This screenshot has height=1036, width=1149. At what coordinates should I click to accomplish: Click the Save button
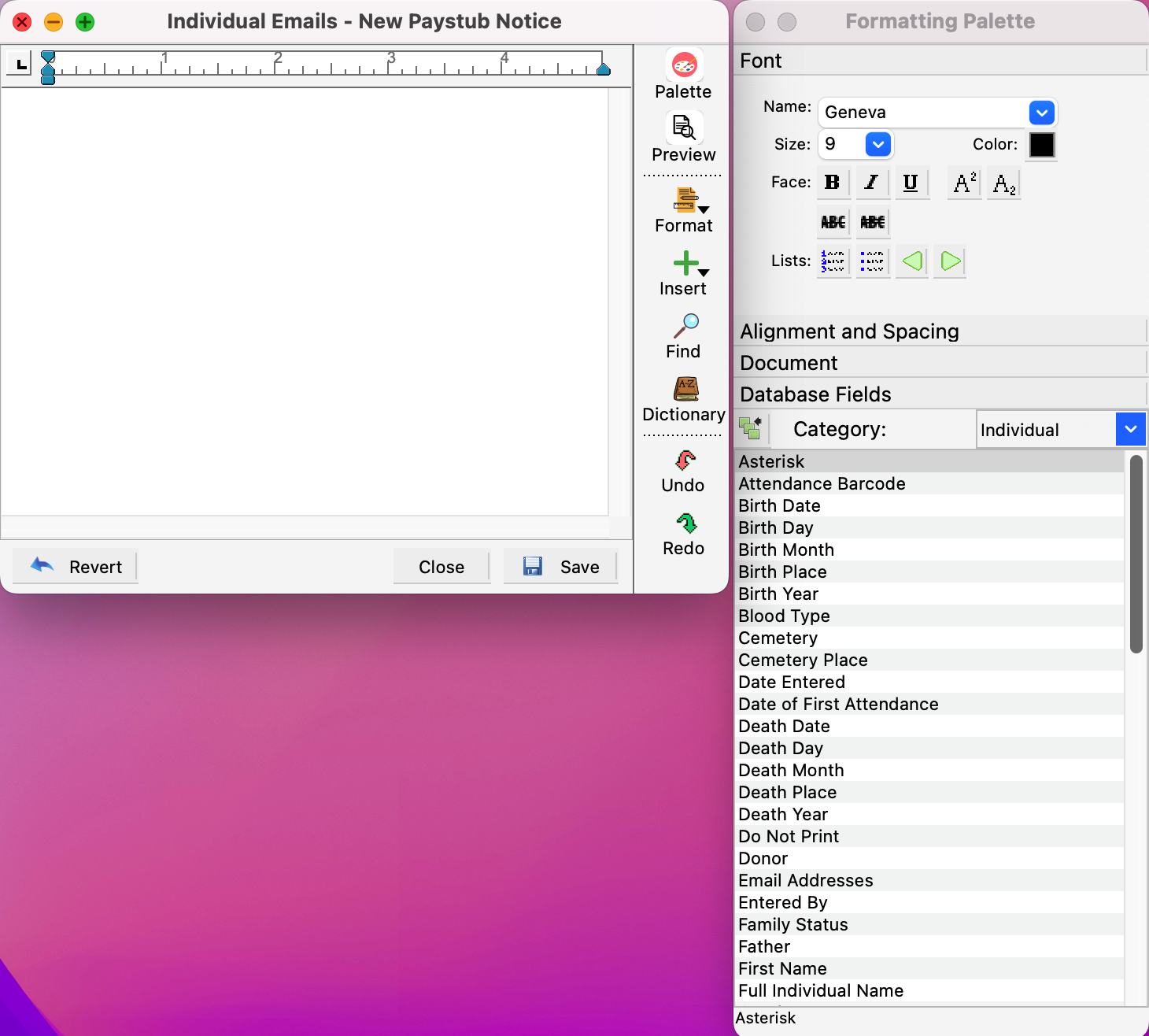point(560,567)
